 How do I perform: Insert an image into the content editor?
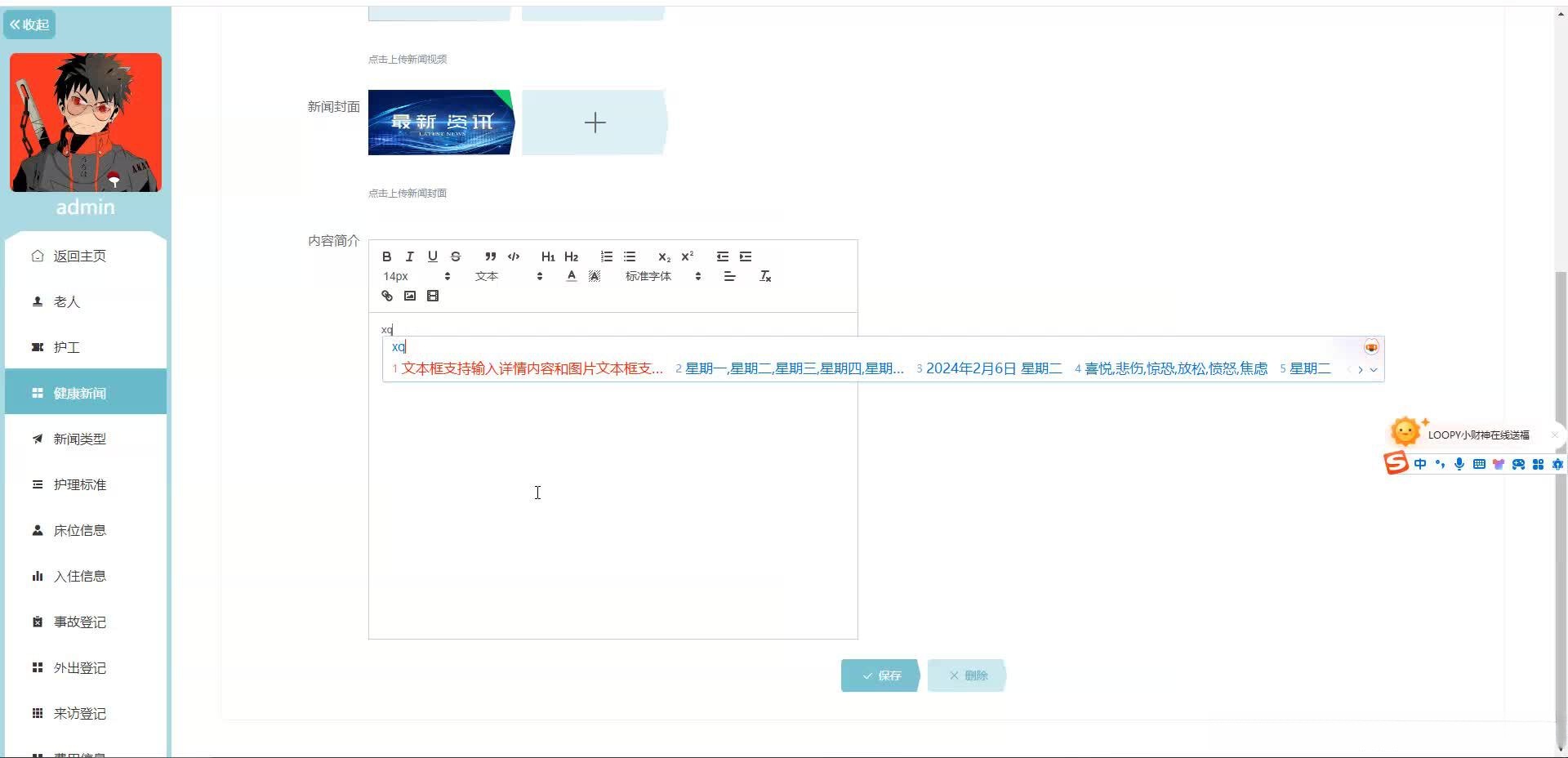409,296
